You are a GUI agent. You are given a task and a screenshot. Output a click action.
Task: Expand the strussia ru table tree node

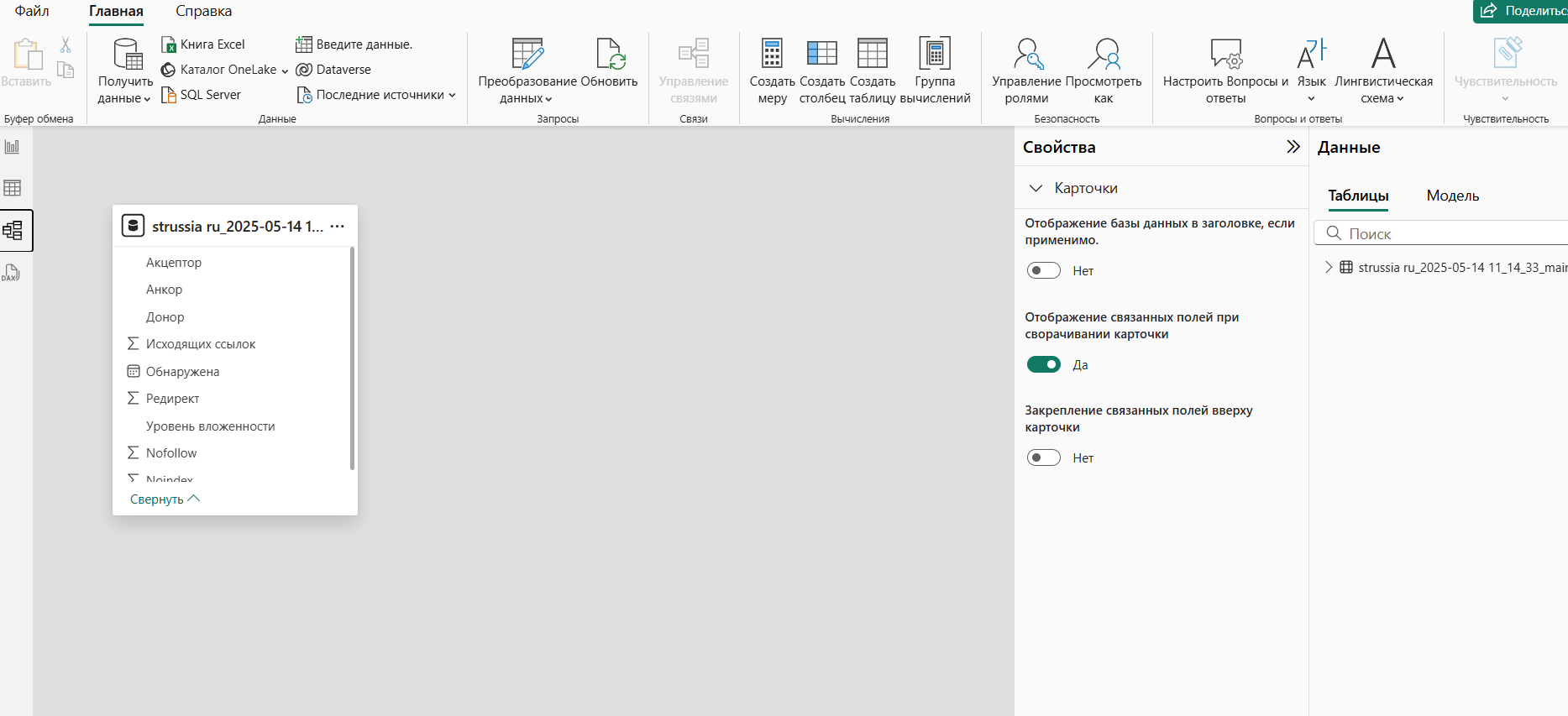pyautogui.click(x=1328, y=267)
